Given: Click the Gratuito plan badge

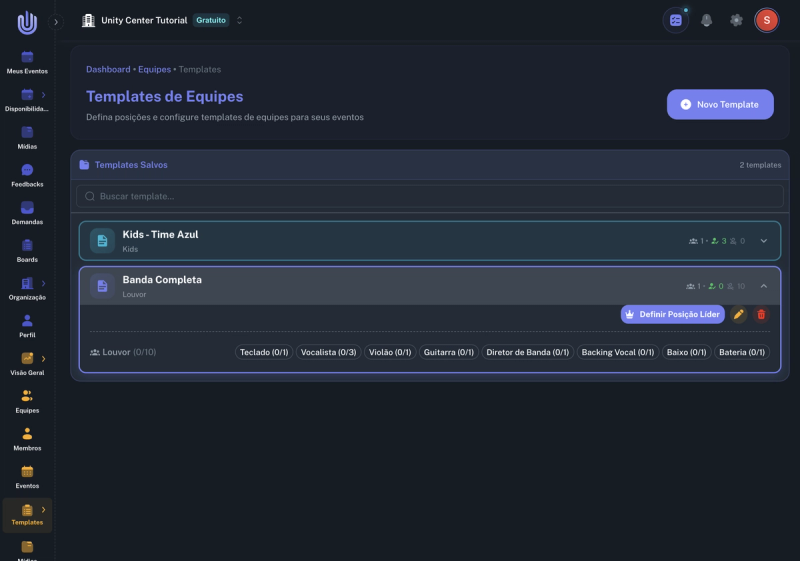Looking at the screenshot, I should click(211, 20).
